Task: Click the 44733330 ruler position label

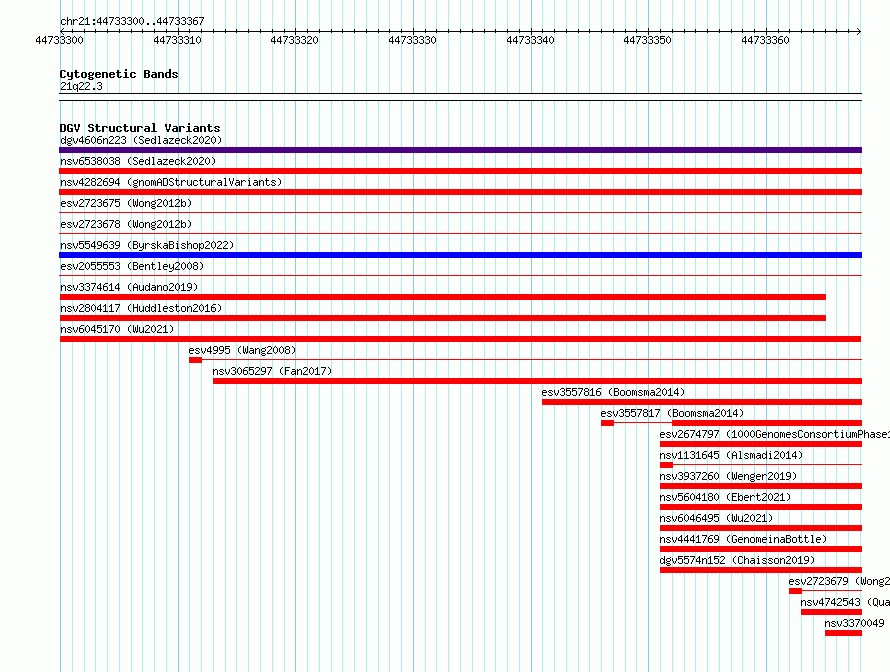Action: coord(413,40)
